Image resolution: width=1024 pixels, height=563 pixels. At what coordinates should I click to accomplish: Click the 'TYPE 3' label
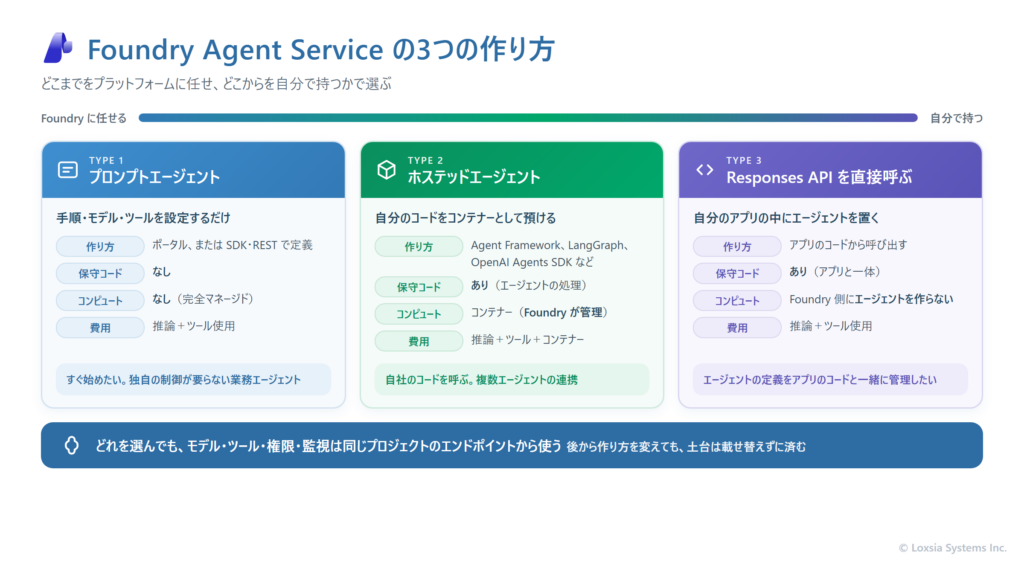pos(744,161)
